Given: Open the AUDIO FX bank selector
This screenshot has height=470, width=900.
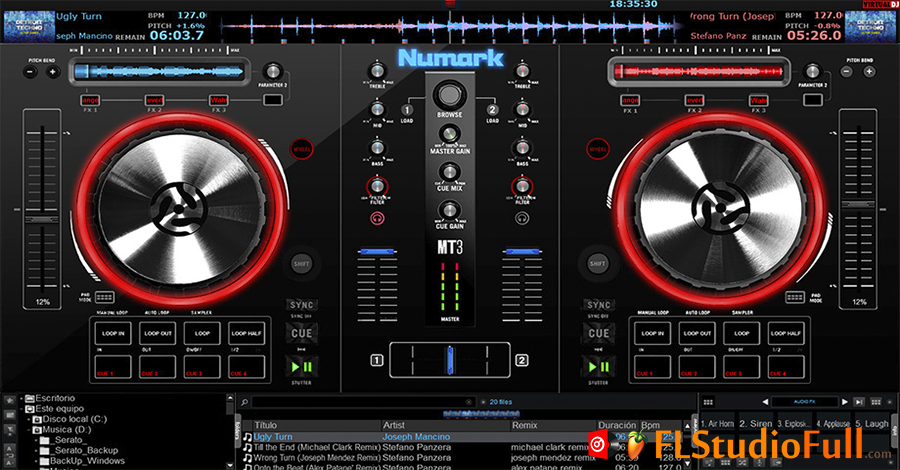Looking at the screenshot, I should click(x=804, y=402).
